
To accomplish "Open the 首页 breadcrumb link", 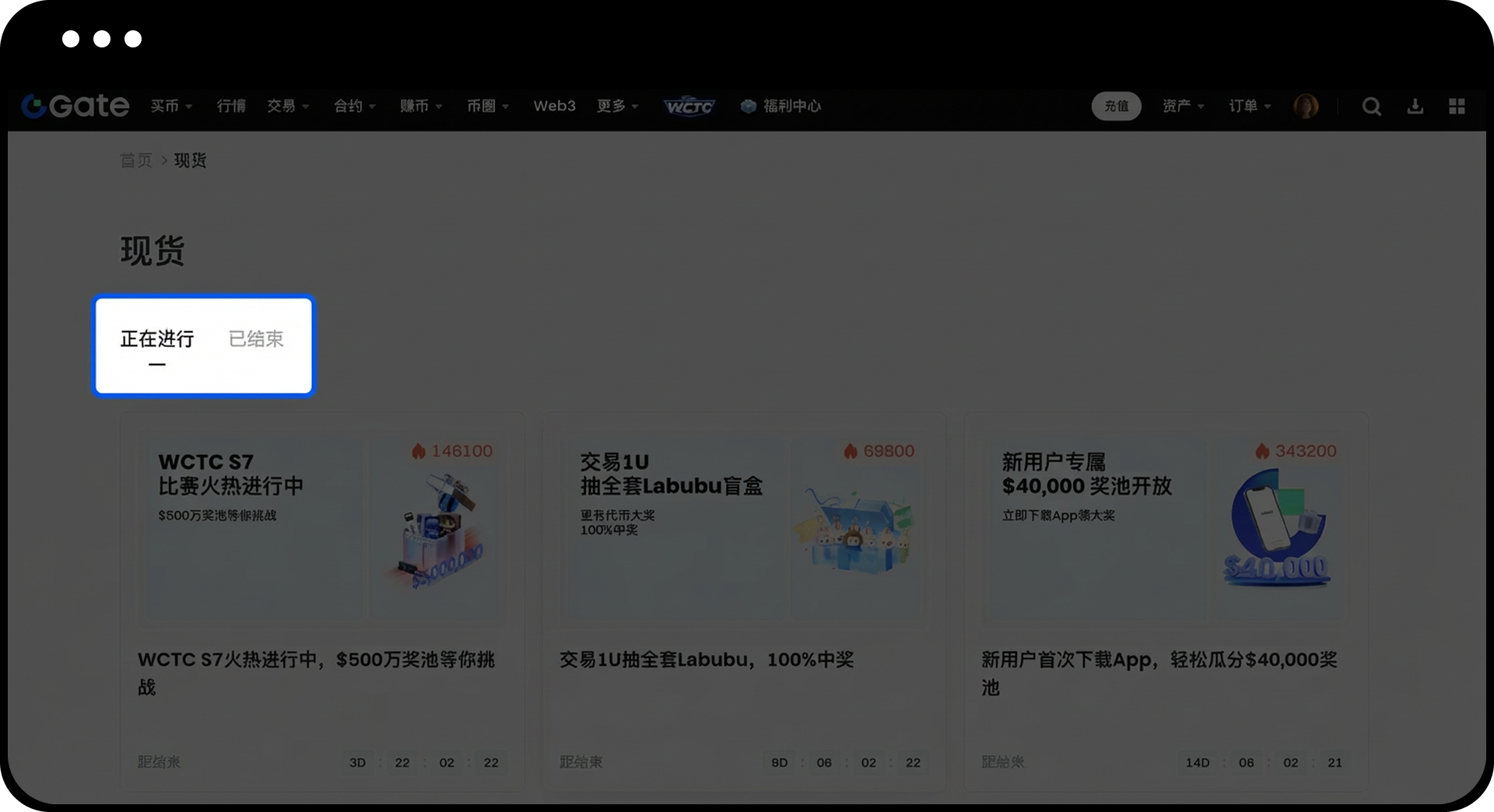I will point(135,160).
